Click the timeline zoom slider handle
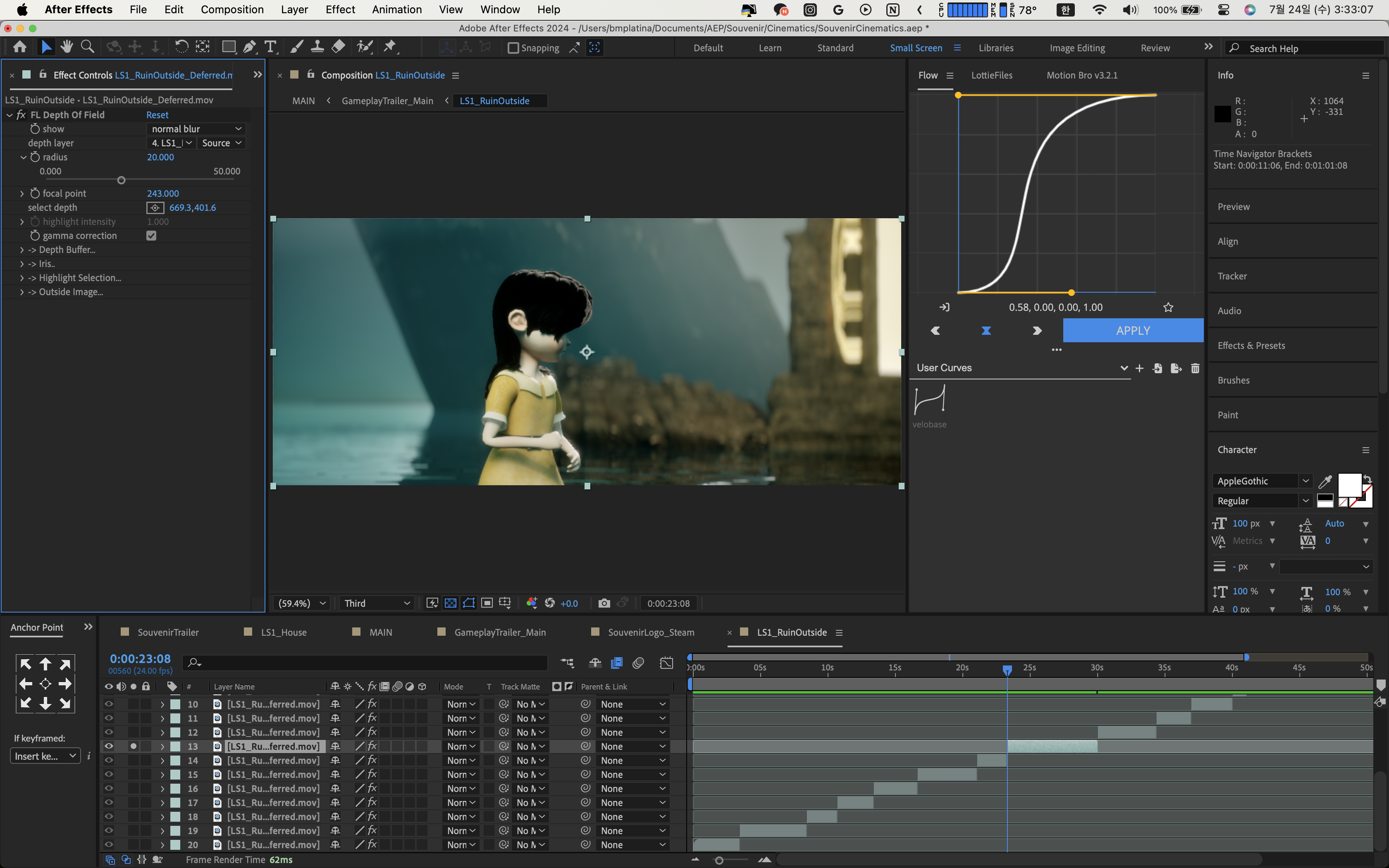Viewport: 1389px width, 868px height. pos(718,860)
